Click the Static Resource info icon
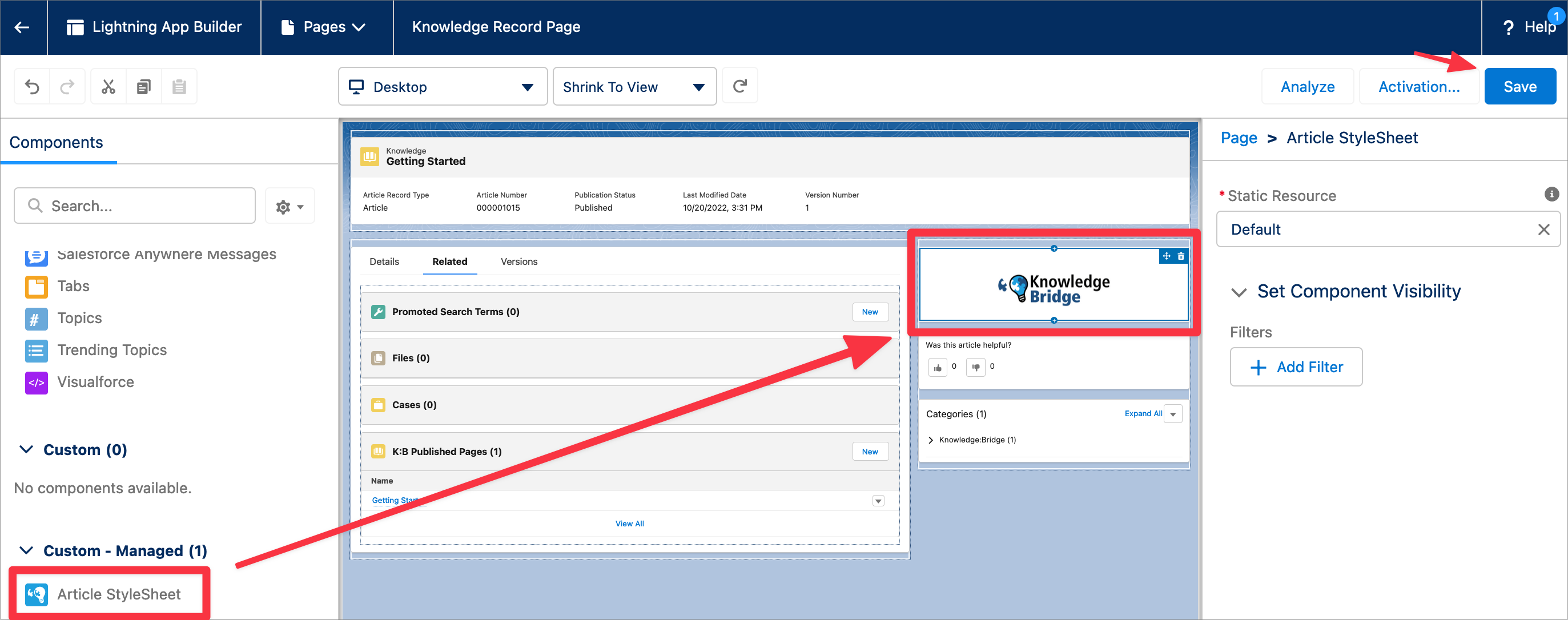 (1551, 194)
